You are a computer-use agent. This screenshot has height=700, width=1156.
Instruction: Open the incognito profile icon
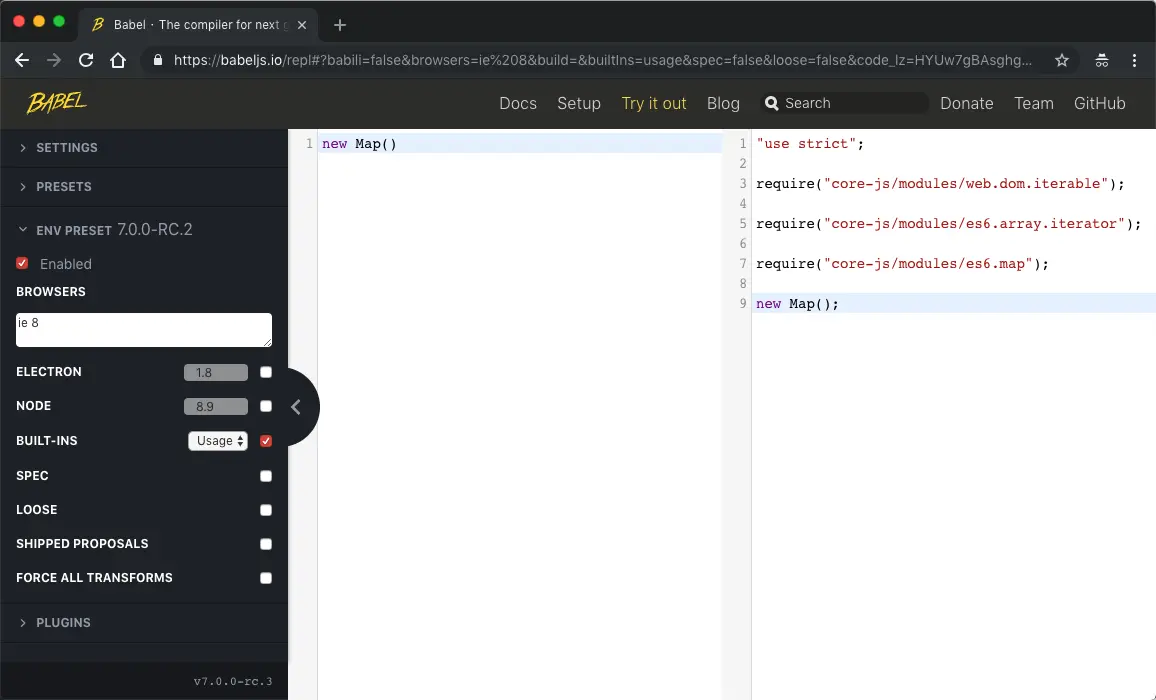1101,60
